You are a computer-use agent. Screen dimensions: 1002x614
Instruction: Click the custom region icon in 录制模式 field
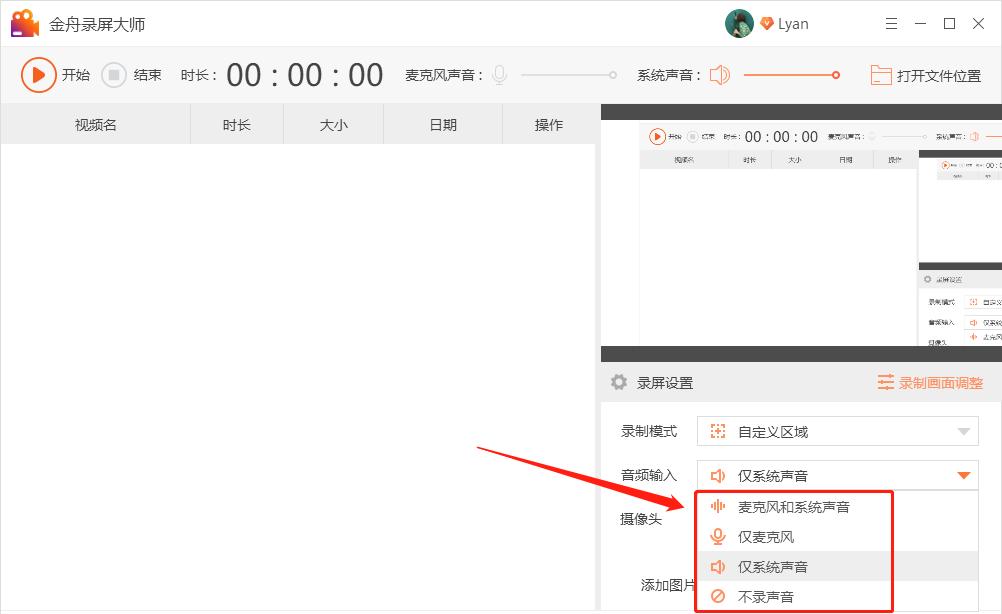718,431
